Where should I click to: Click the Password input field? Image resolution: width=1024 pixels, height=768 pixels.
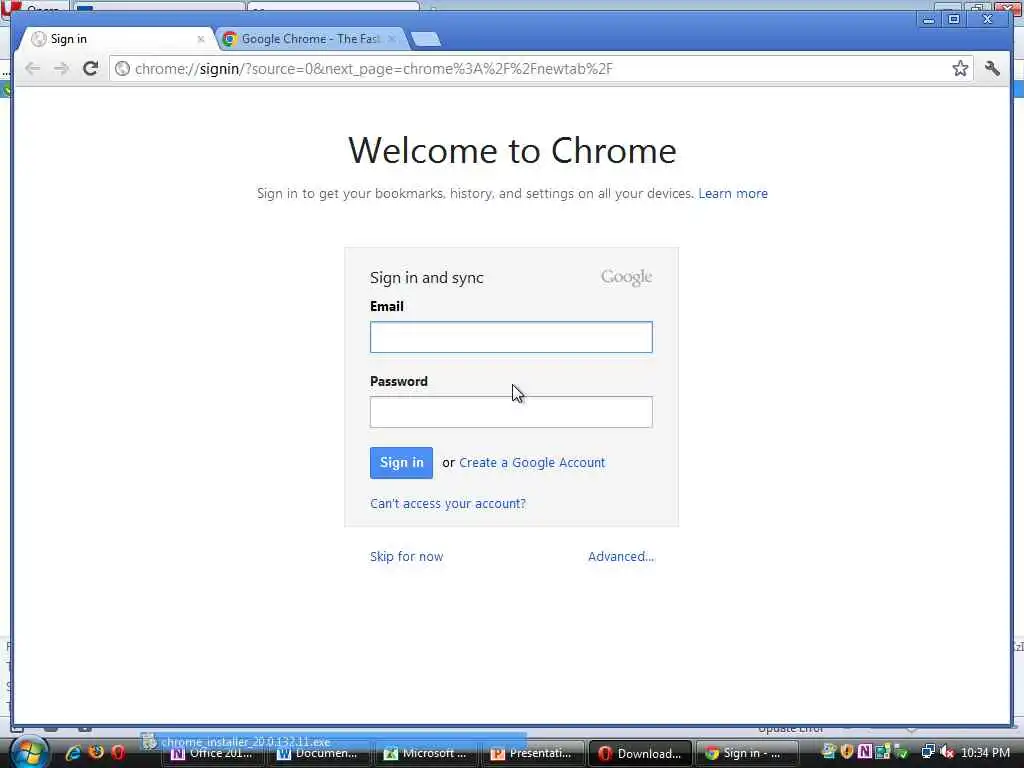pos(511,412)
